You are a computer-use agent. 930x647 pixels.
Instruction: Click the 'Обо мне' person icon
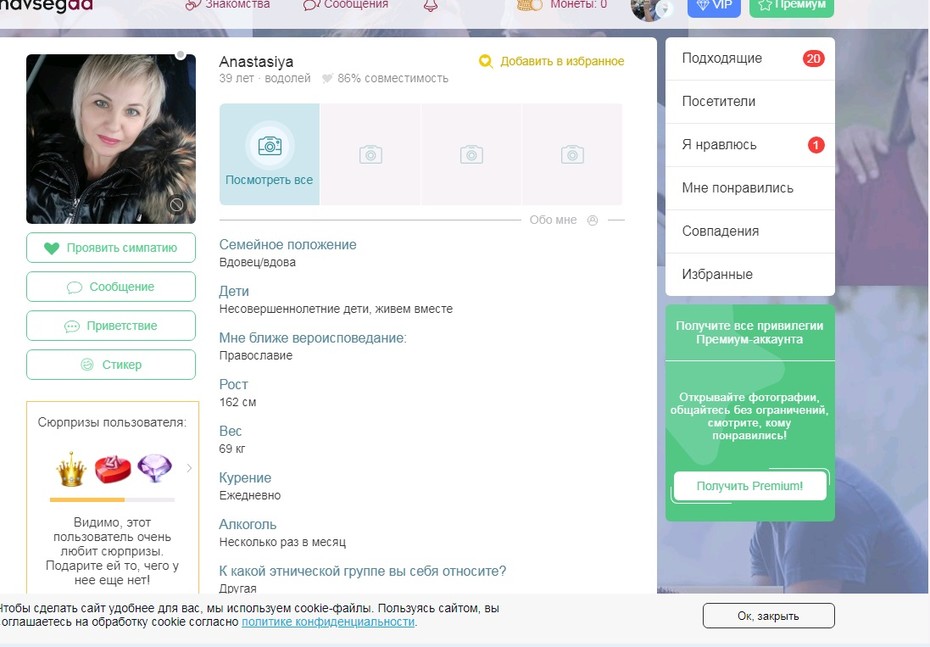point(592,220)
